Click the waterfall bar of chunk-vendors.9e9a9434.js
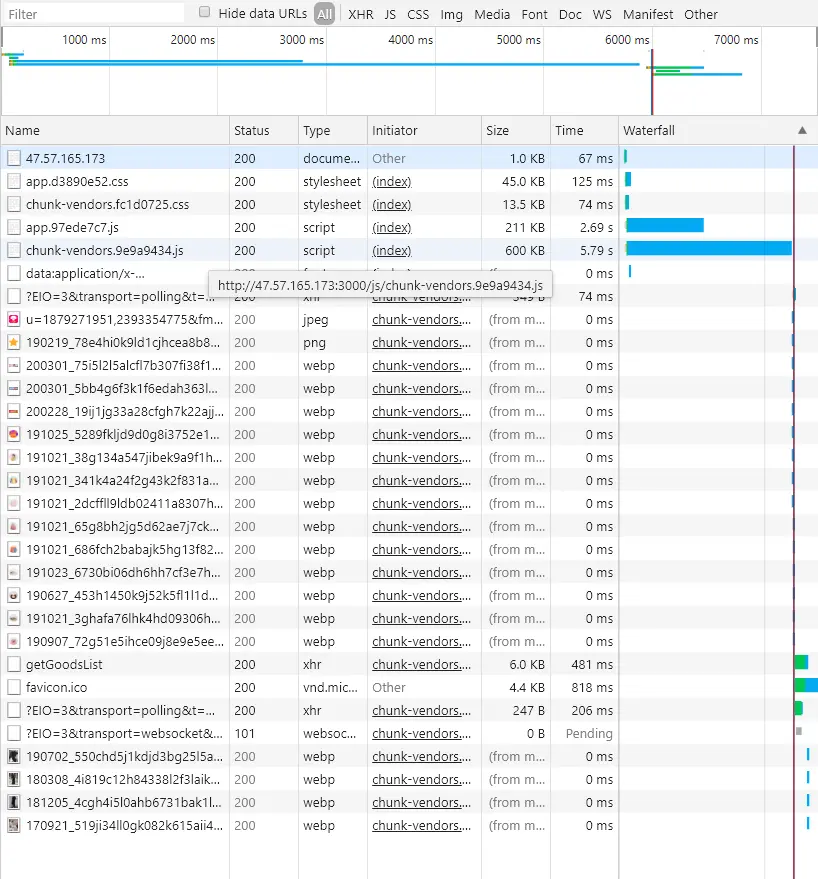The image size is (818, 879). tap(708, 249)
